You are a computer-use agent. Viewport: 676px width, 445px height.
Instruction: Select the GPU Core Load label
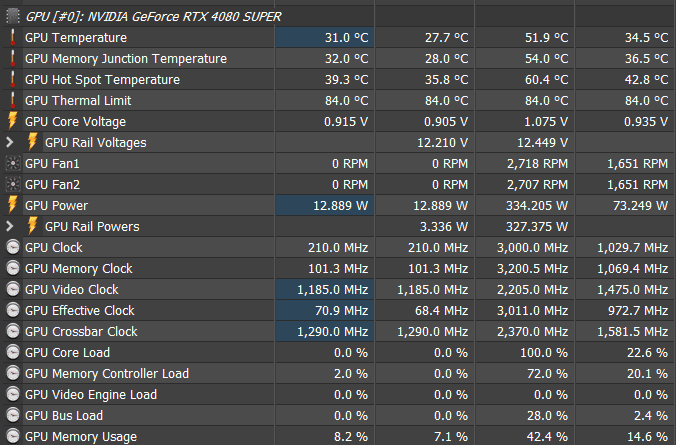pyautogui.click(x=67, y=353)
